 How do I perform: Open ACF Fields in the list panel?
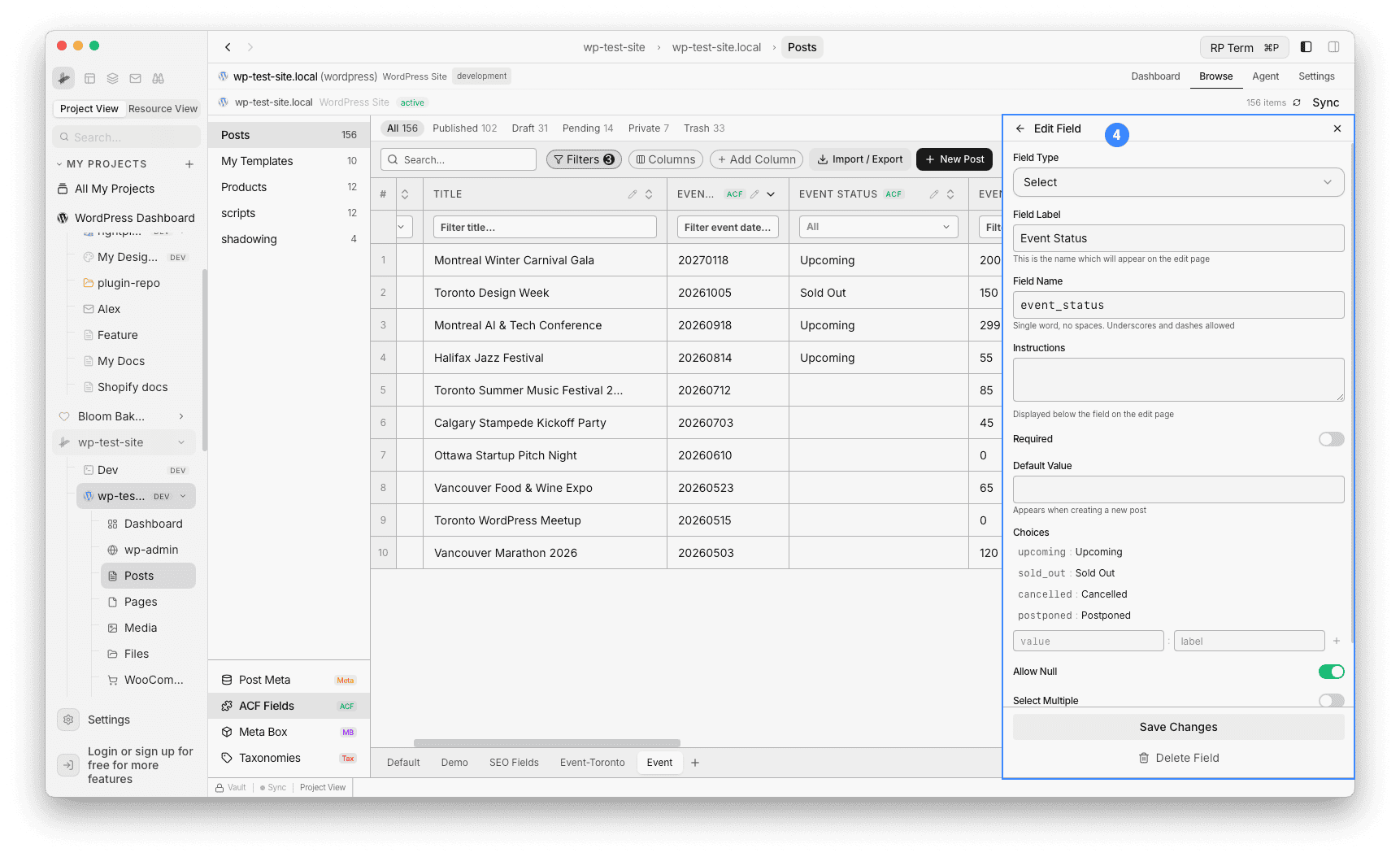pos(289,706)
